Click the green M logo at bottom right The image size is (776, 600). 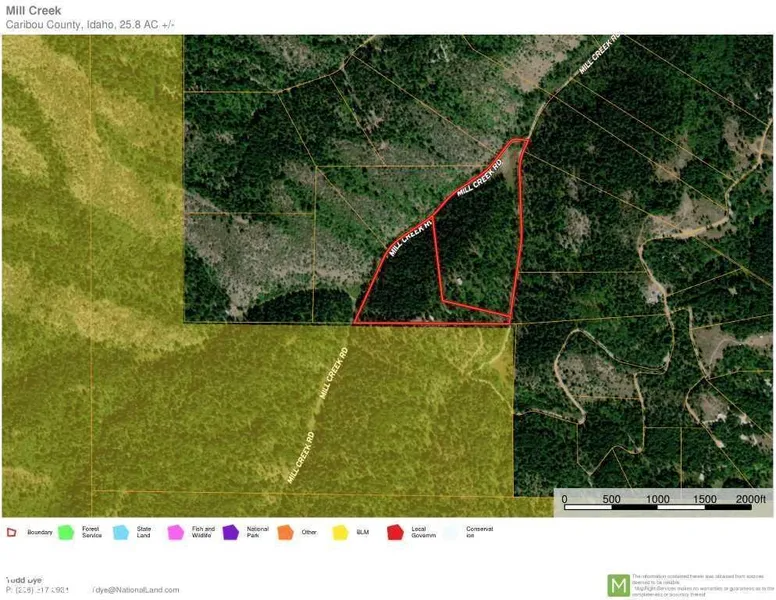[x=618, y=584]
